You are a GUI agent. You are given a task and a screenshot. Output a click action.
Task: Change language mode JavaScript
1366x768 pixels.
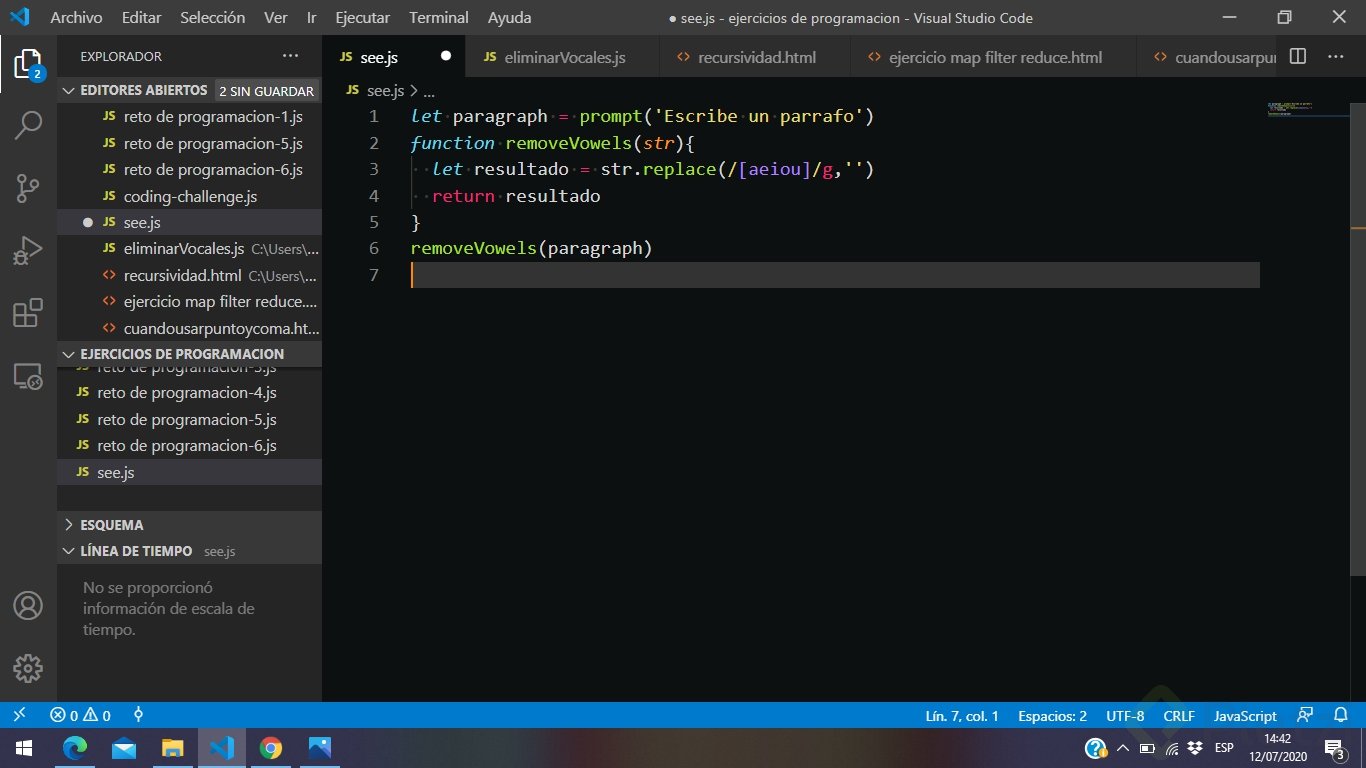coord(1245,716)
